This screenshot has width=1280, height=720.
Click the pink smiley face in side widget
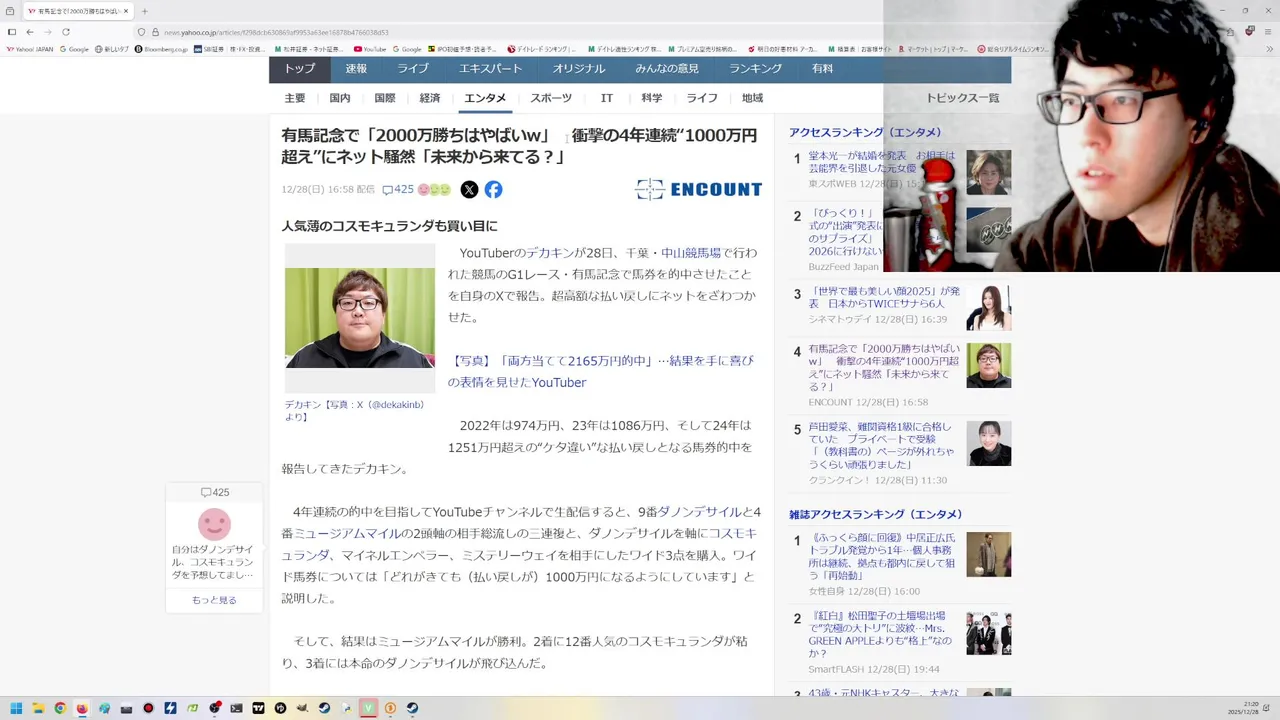click(x=214, y=523)
